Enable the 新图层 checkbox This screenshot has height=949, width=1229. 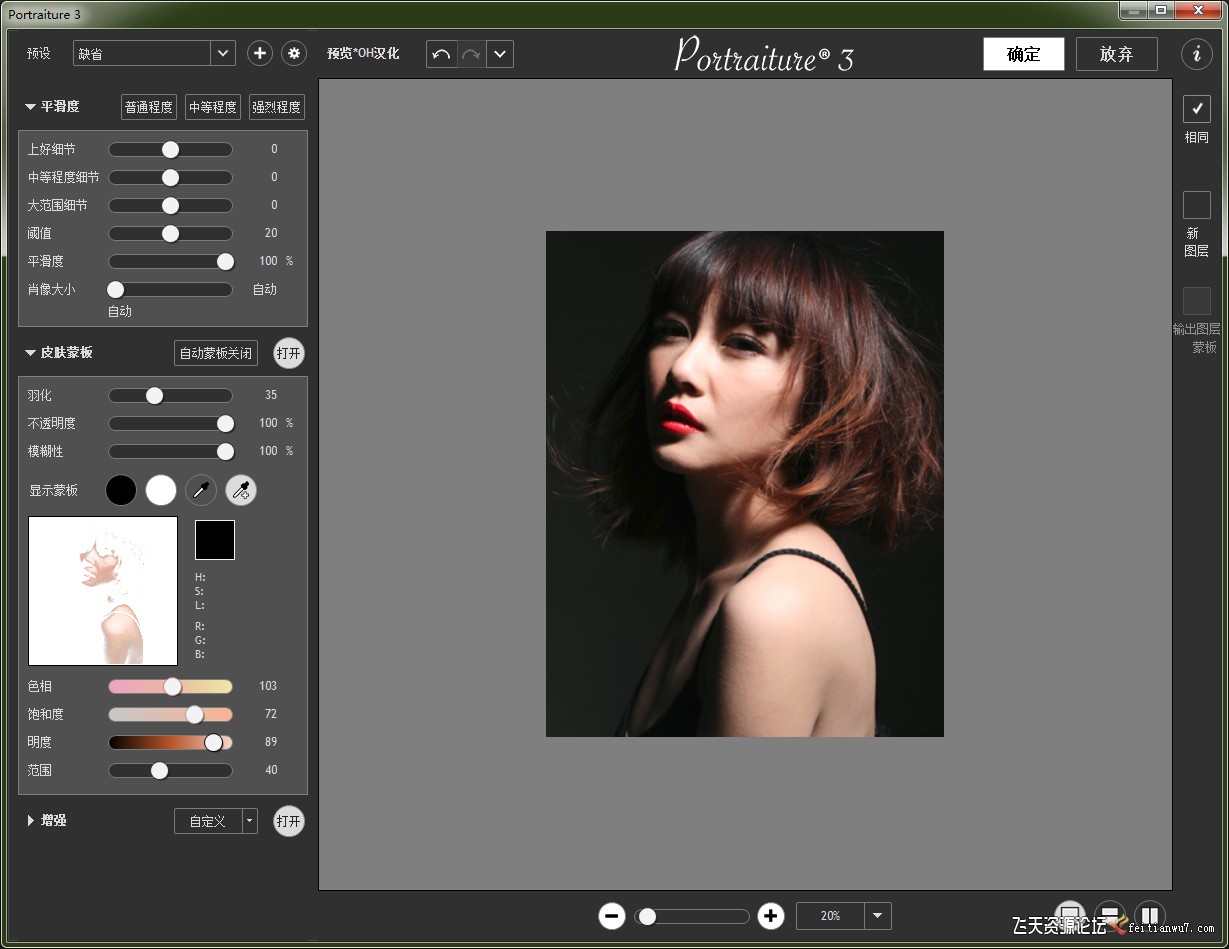pos(1196,205)
